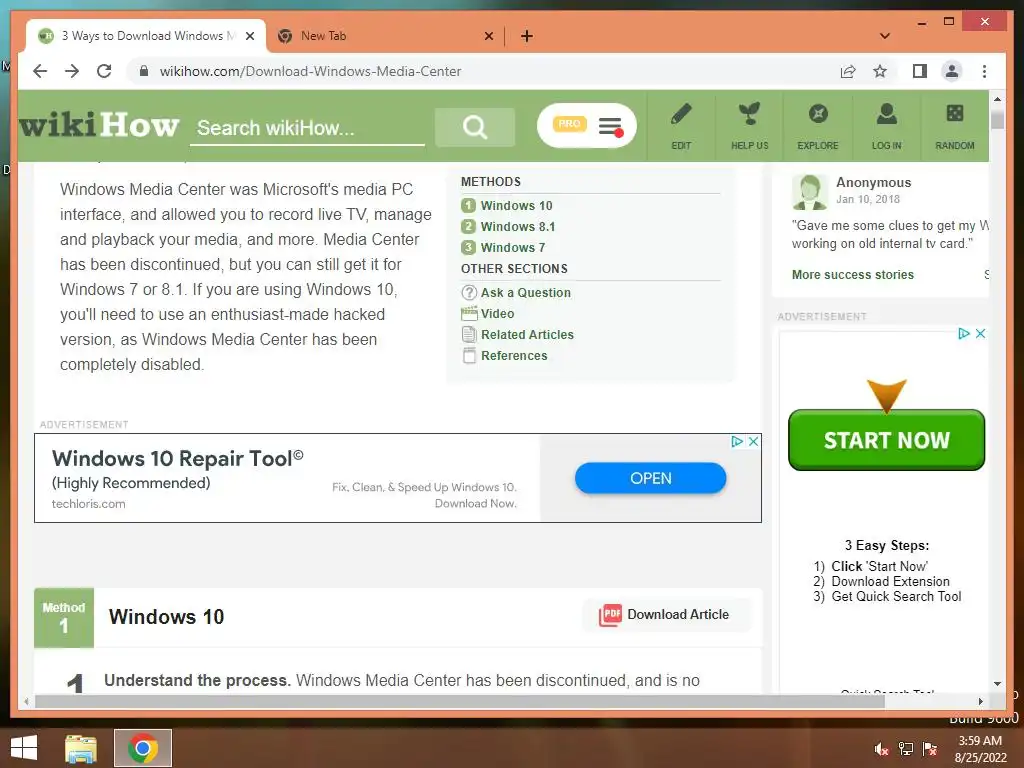Screen dimensions: 1024x768
Task: Close the New Tab tab
Action: pos(488,36)
